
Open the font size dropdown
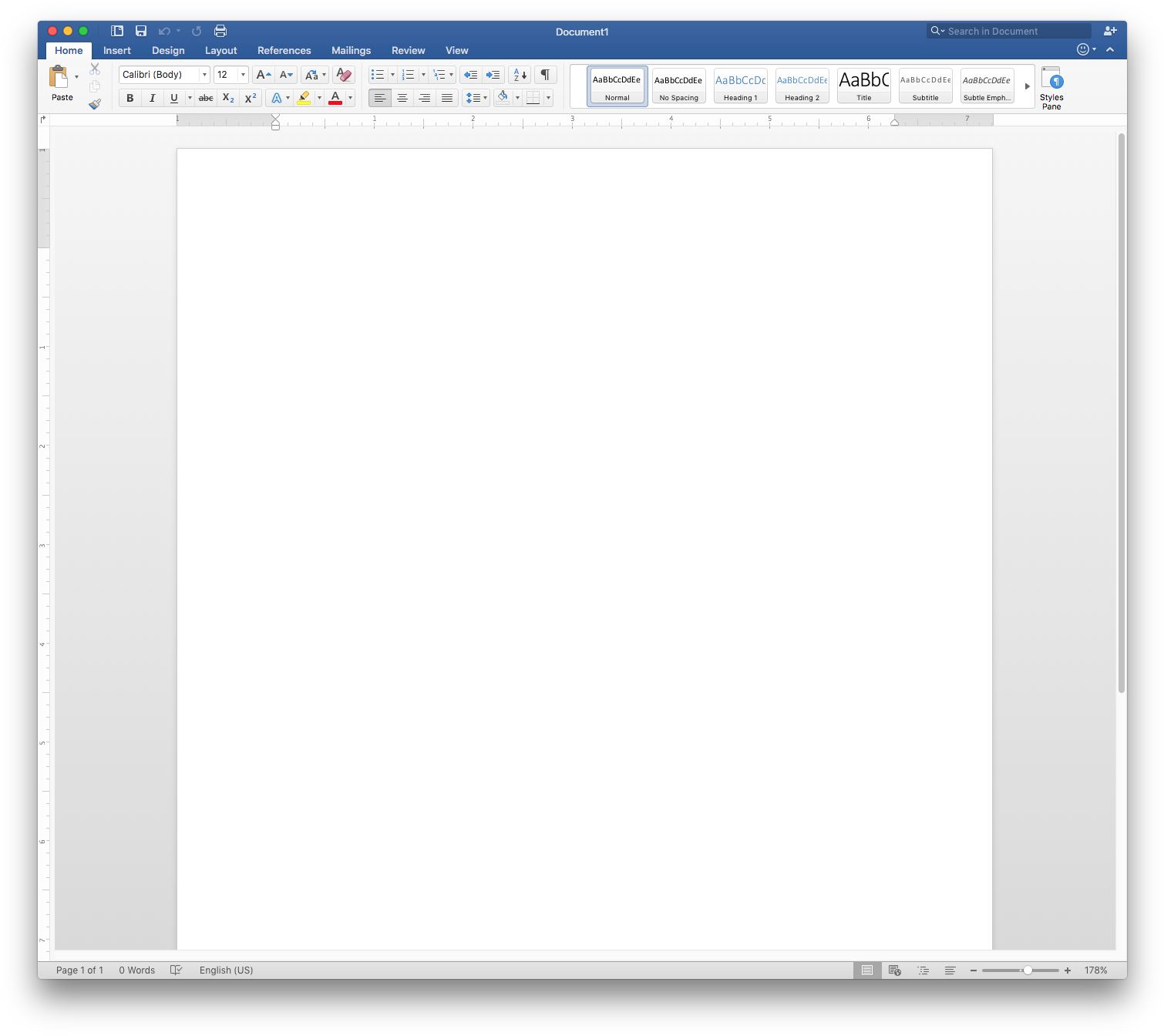click(243, 74)
